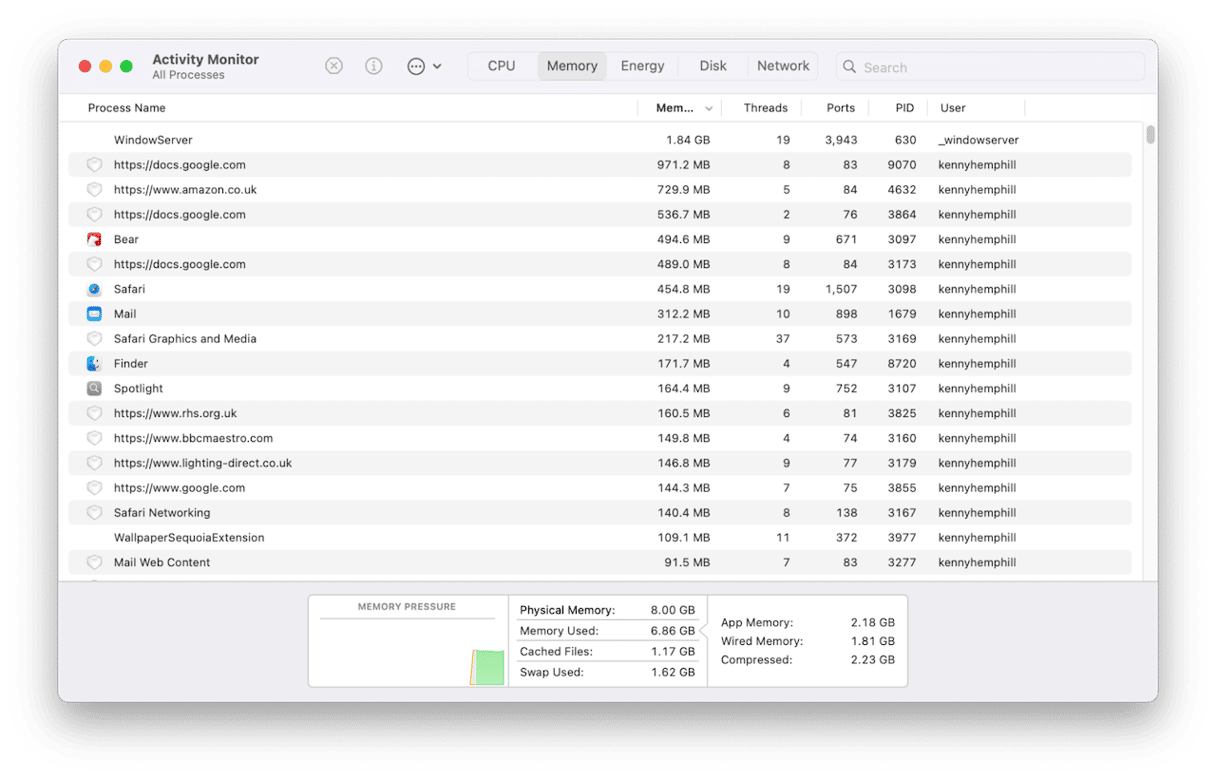Open the Energy tab
The width and height of the screenshot is (1216, 779).
[x=642, y=66]
